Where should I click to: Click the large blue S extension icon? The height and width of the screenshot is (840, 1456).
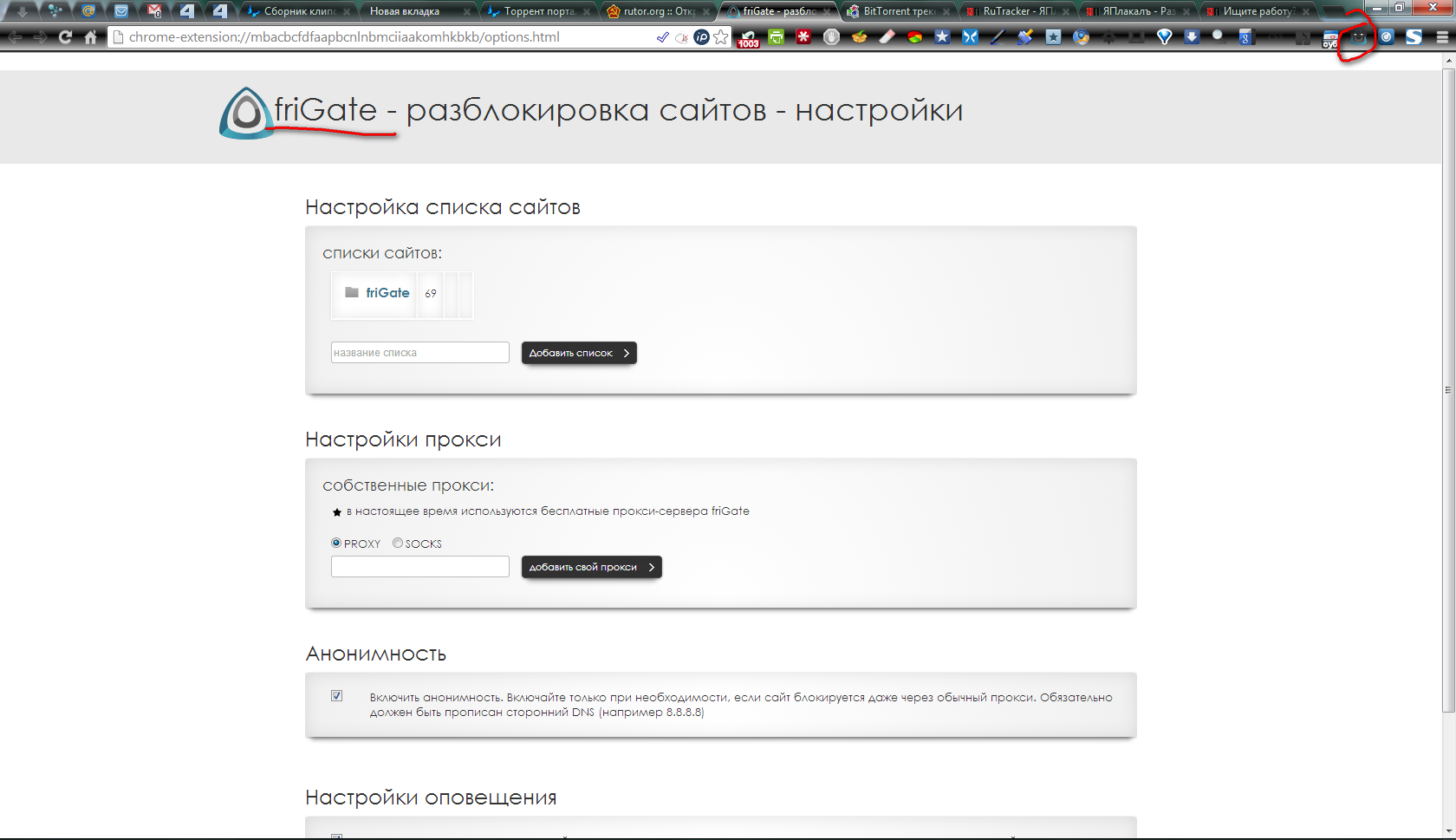[1414, 37]
